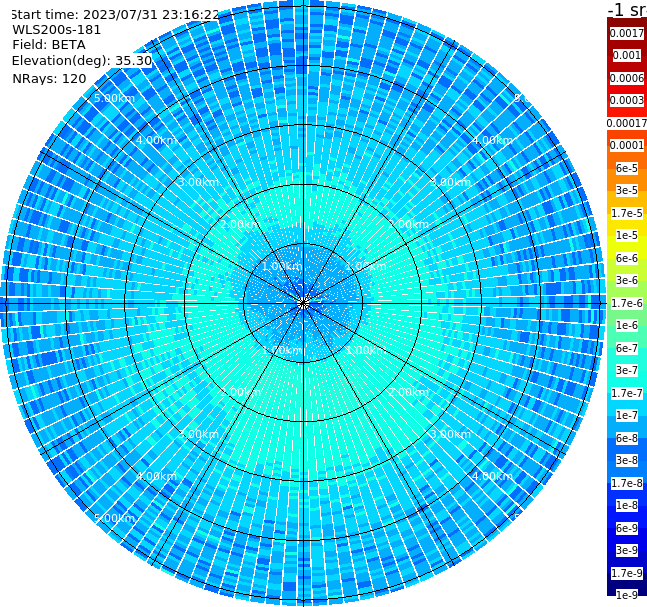Viewport: 647px width, 607px height.
Task: Click the 2.00km ring label in lower-left quadrant
Action: tap(241, 392)
